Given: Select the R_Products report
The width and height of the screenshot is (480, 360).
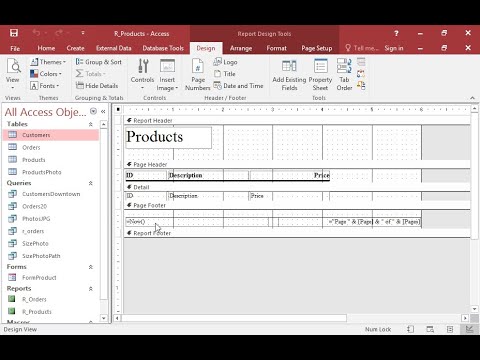Looking at the screenshot, I should (x=51, y=312).
